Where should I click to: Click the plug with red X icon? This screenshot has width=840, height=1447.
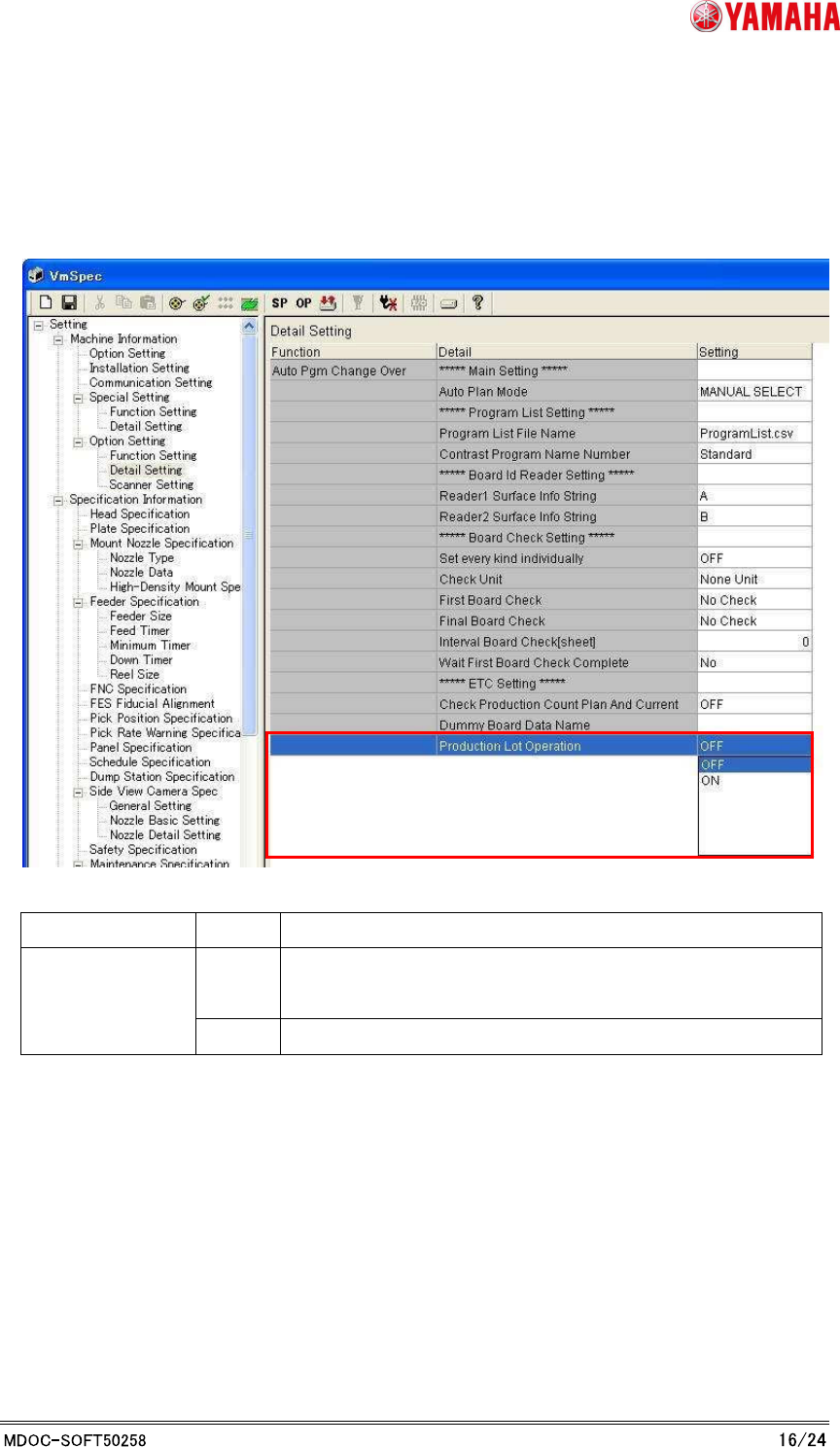389,303
